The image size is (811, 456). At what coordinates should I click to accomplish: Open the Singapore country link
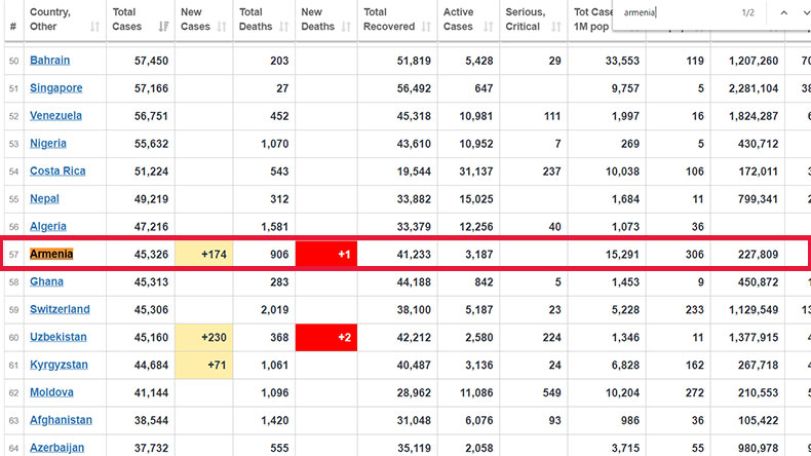tap(56, 88)
